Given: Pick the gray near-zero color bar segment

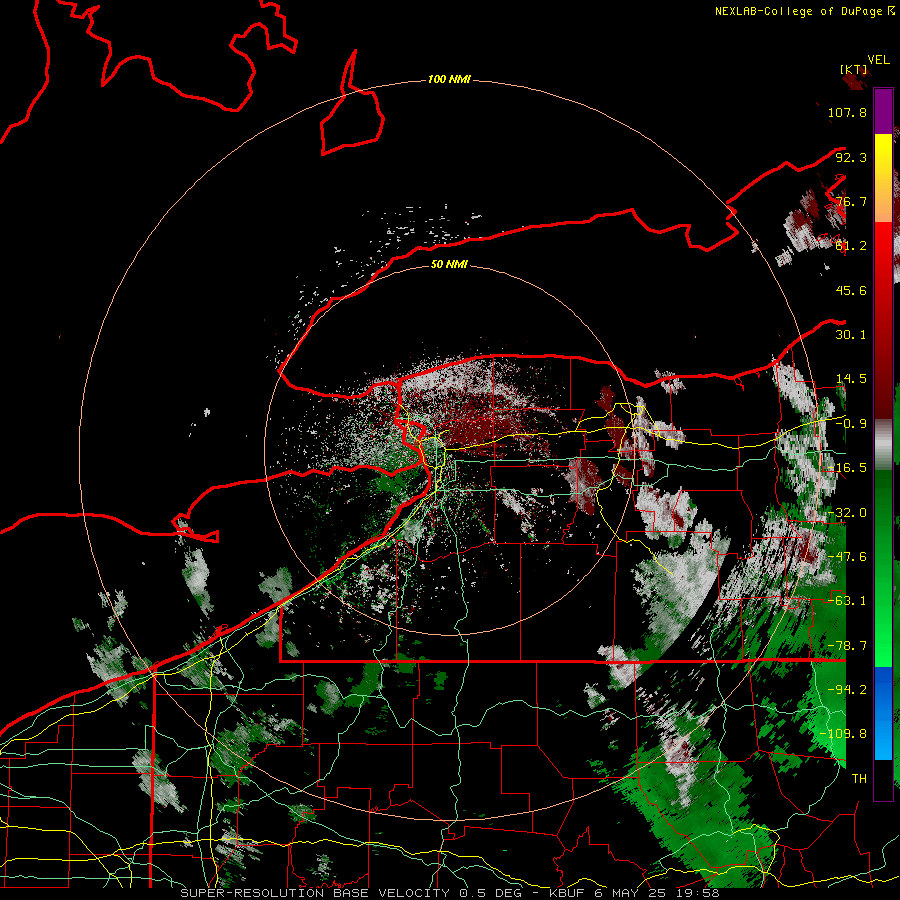Looking at the screenshot, I should coord(883,444).
